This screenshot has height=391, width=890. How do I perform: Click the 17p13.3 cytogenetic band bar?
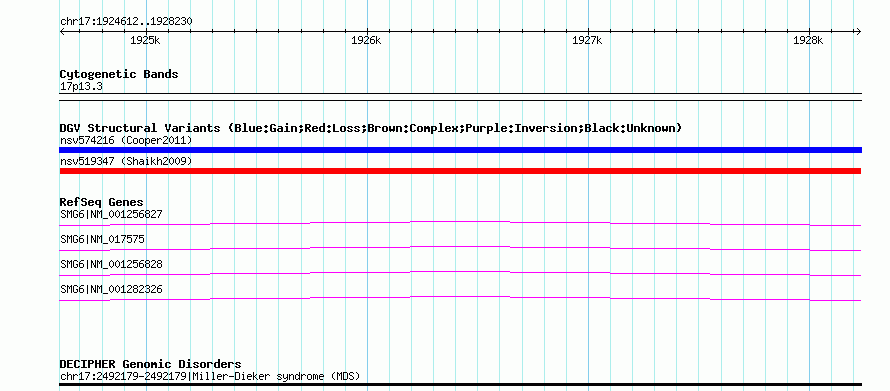[460, 96]
